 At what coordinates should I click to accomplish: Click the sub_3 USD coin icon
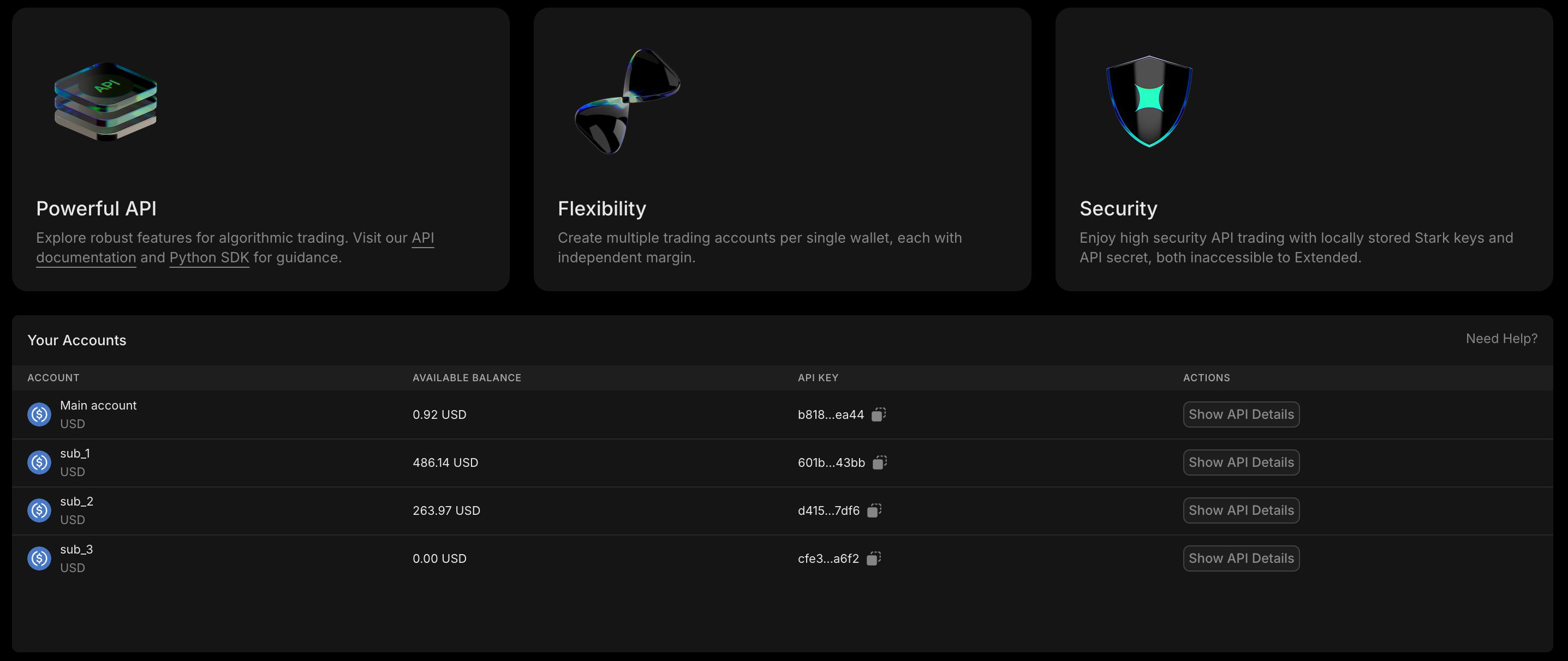[x=39, y=559]
